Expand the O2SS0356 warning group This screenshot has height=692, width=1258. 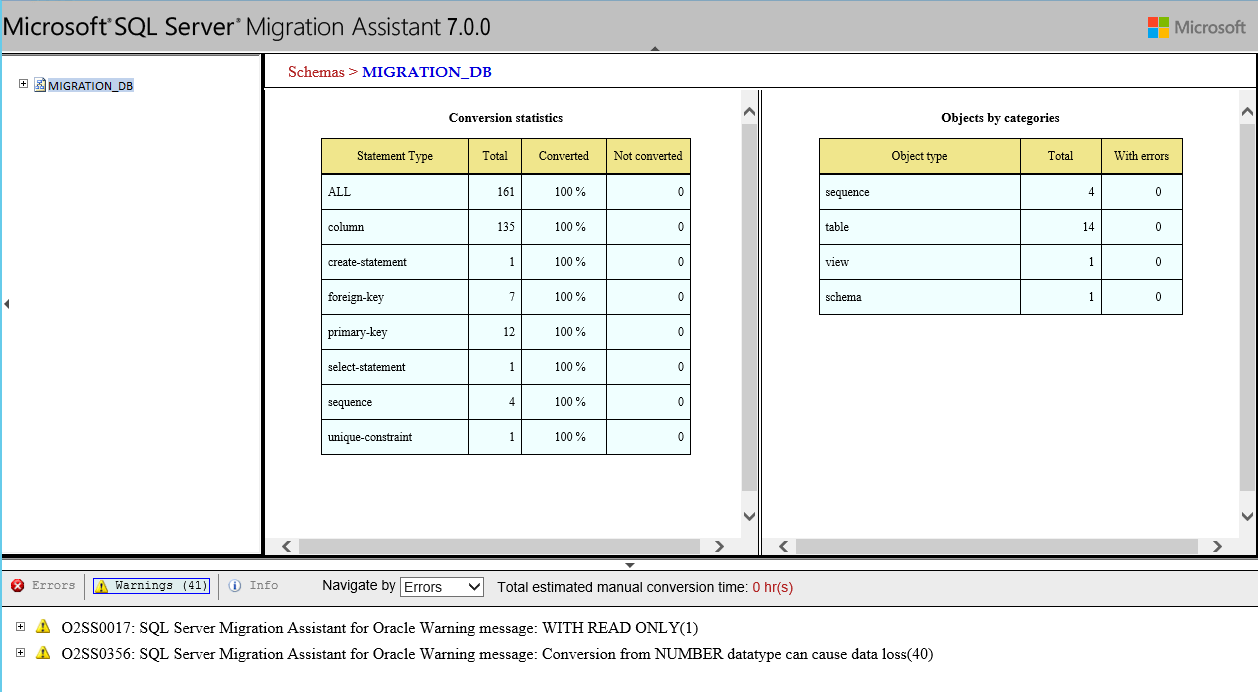pos(20,653)
